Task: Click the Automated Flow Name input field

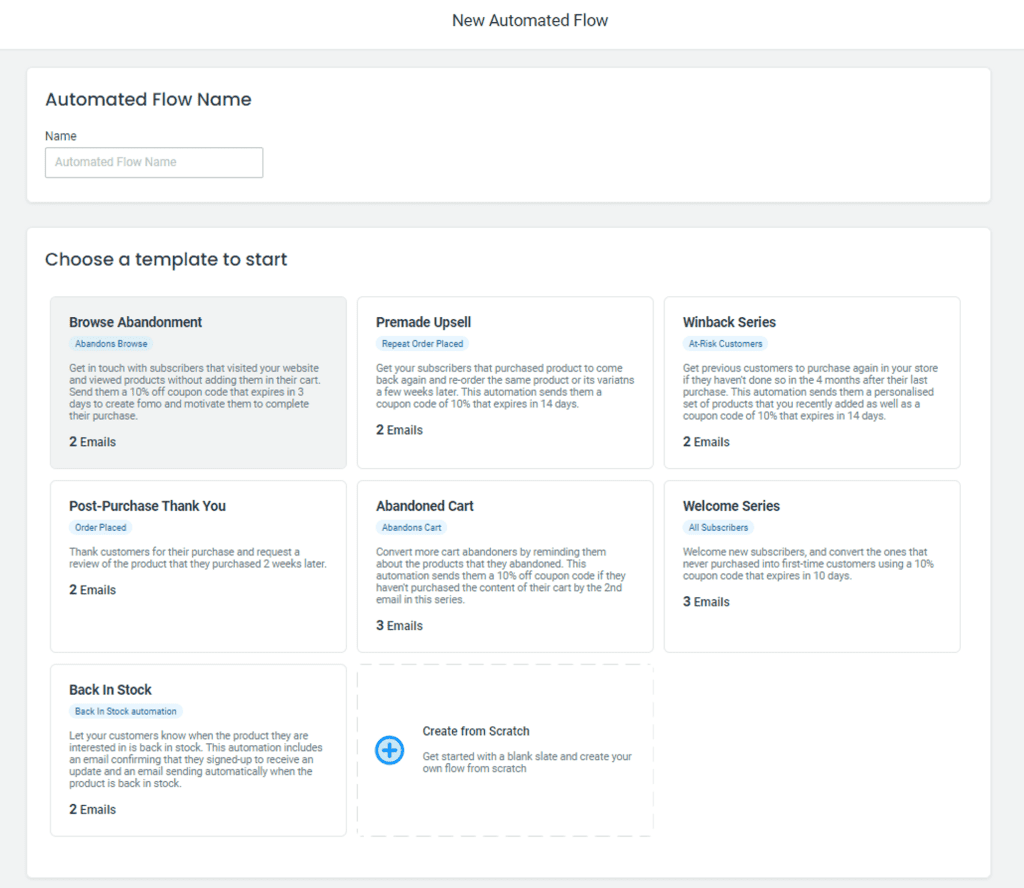Action: click(154, 162)
